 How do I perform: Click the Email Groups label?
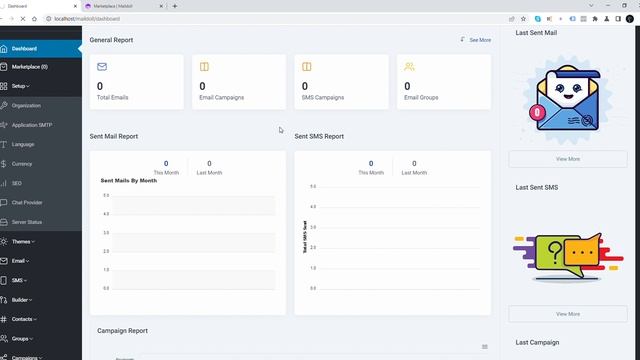click(x=421, y=98)
